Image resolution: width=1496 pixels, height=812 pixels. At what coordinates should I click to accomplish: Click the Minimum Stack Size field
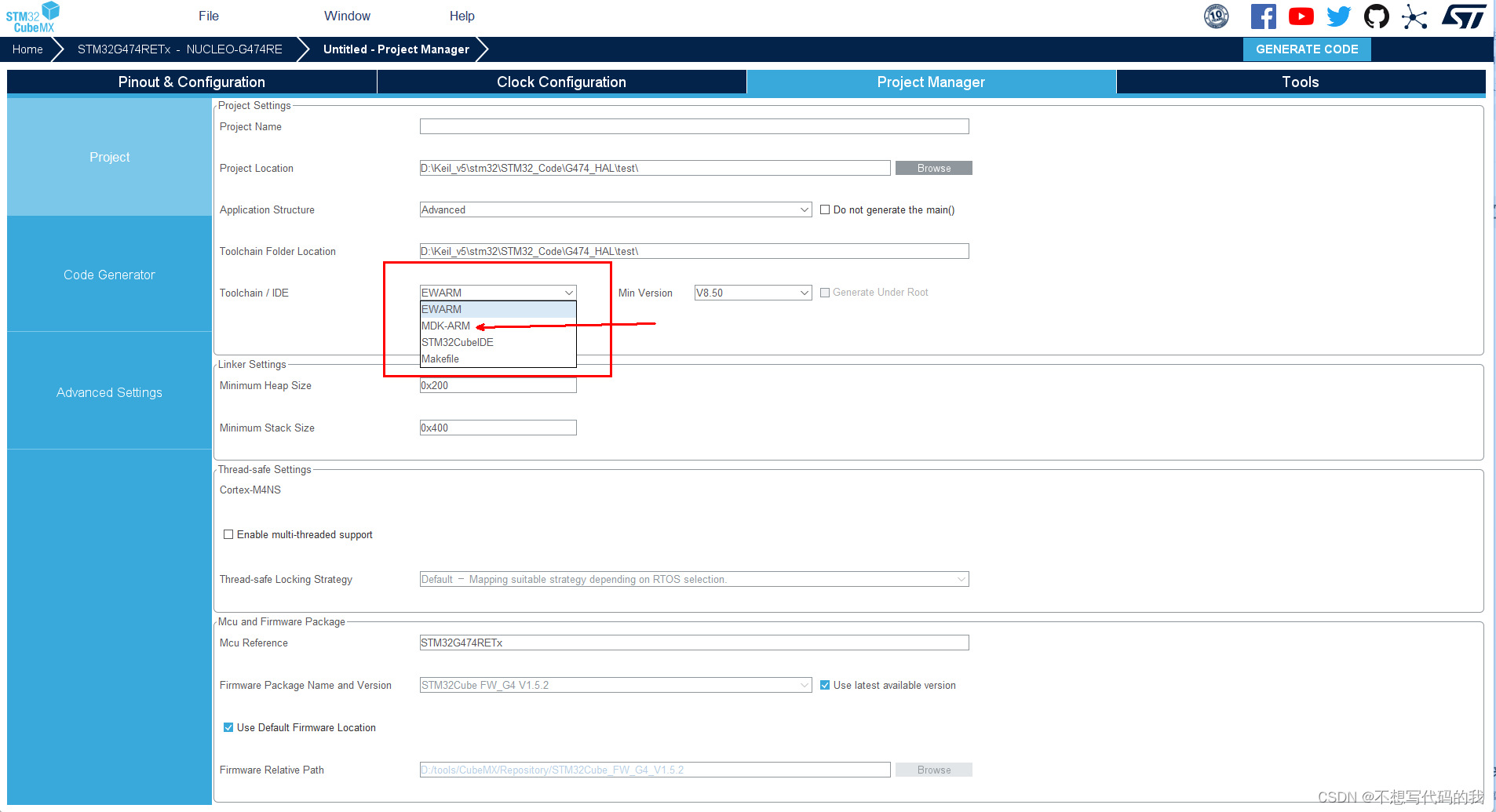498,428
